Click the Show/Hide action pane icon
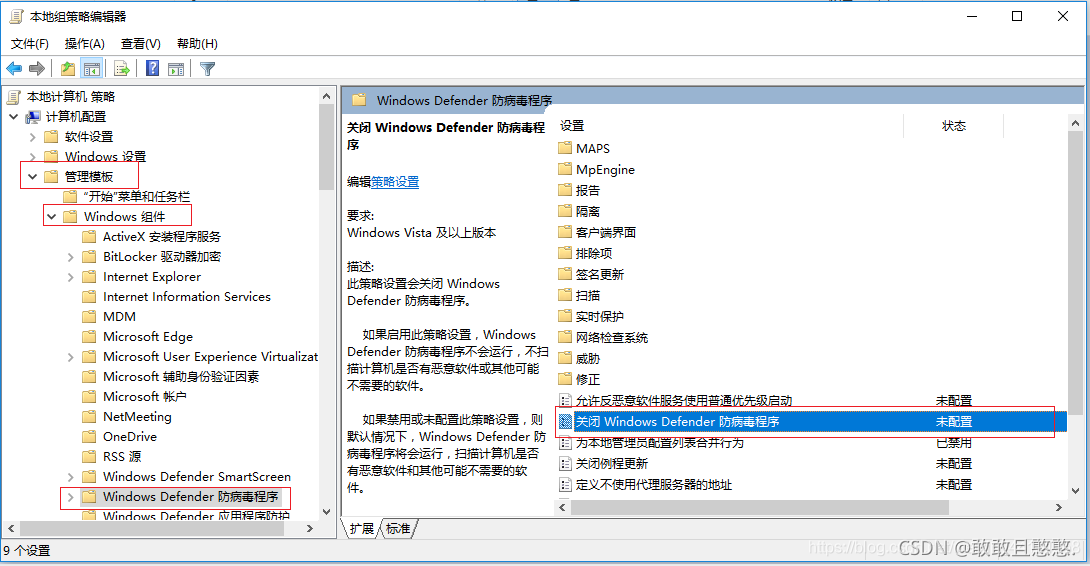This screenshot has width=1090, height=566. click(177, 68)
